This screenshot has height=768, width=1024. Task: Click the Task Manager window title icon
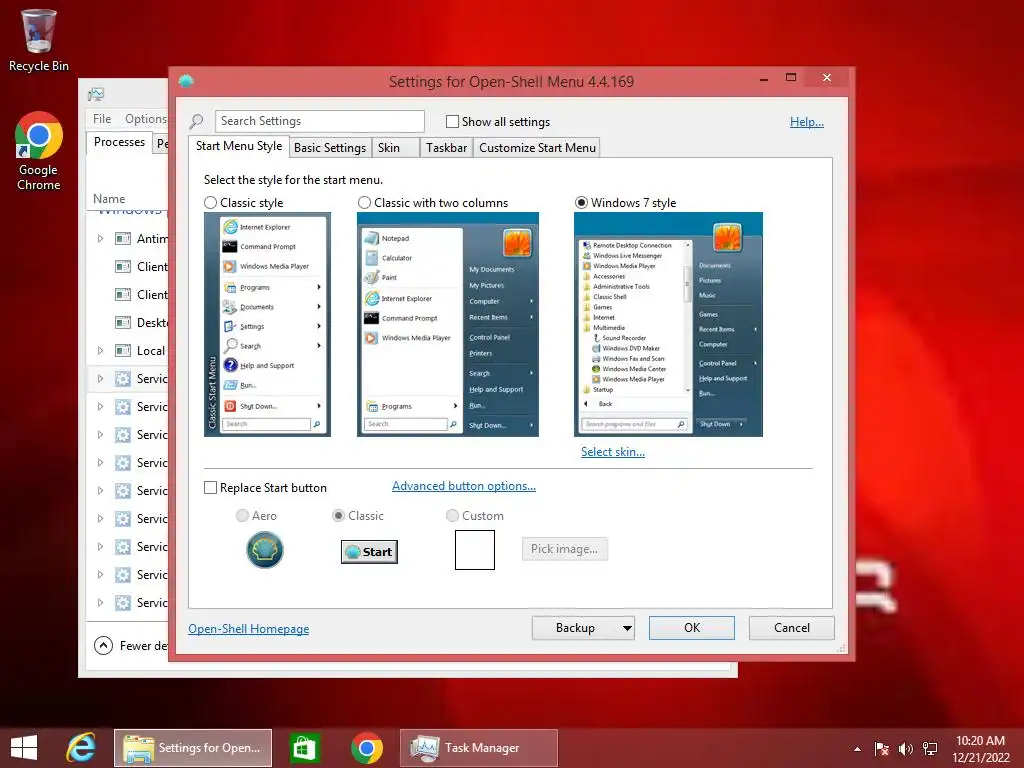[96, 95]
